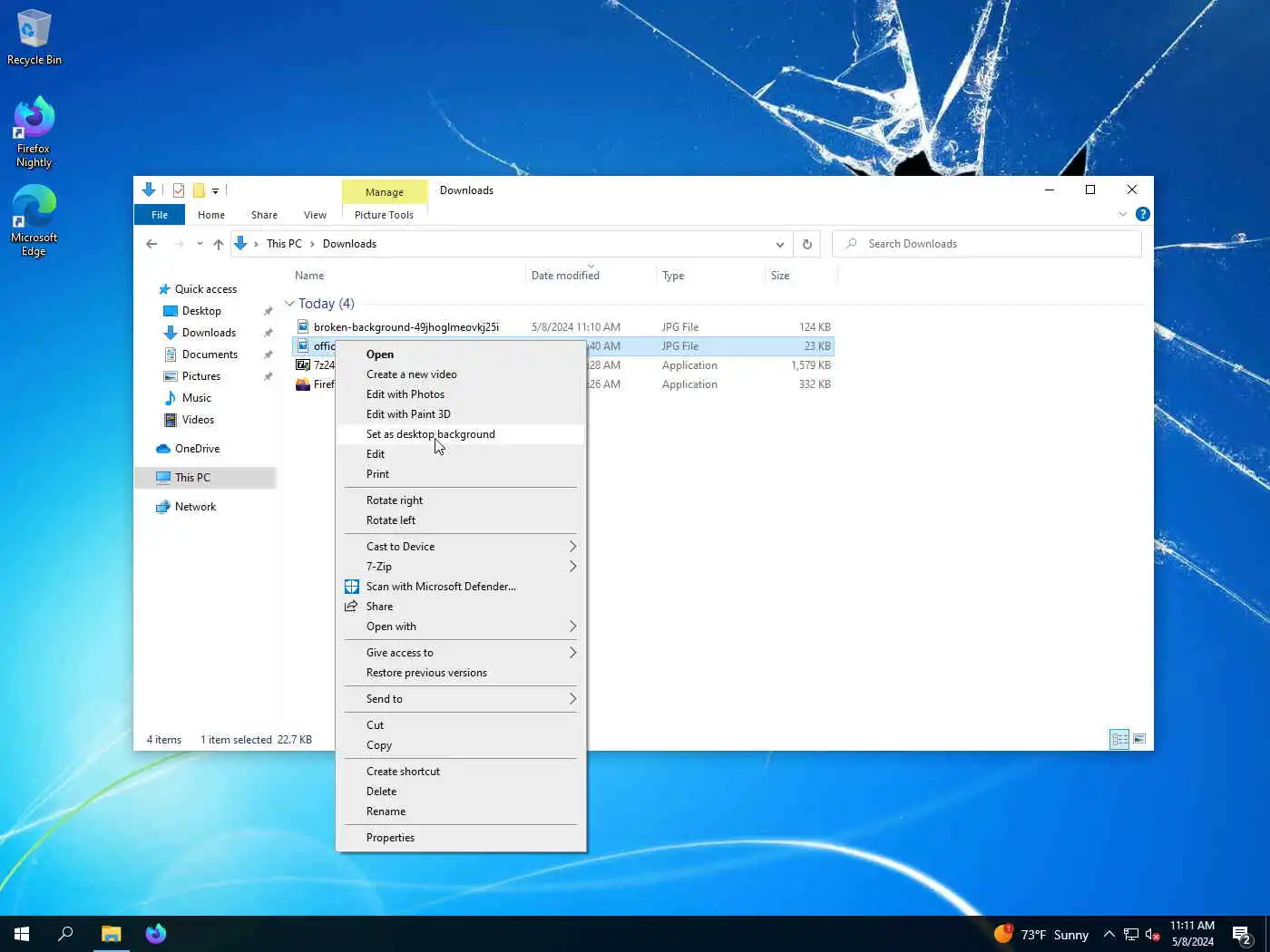Switch to Details view layout icon
This screenshot has height=952, width=1270.
(x=1120, y=740)
